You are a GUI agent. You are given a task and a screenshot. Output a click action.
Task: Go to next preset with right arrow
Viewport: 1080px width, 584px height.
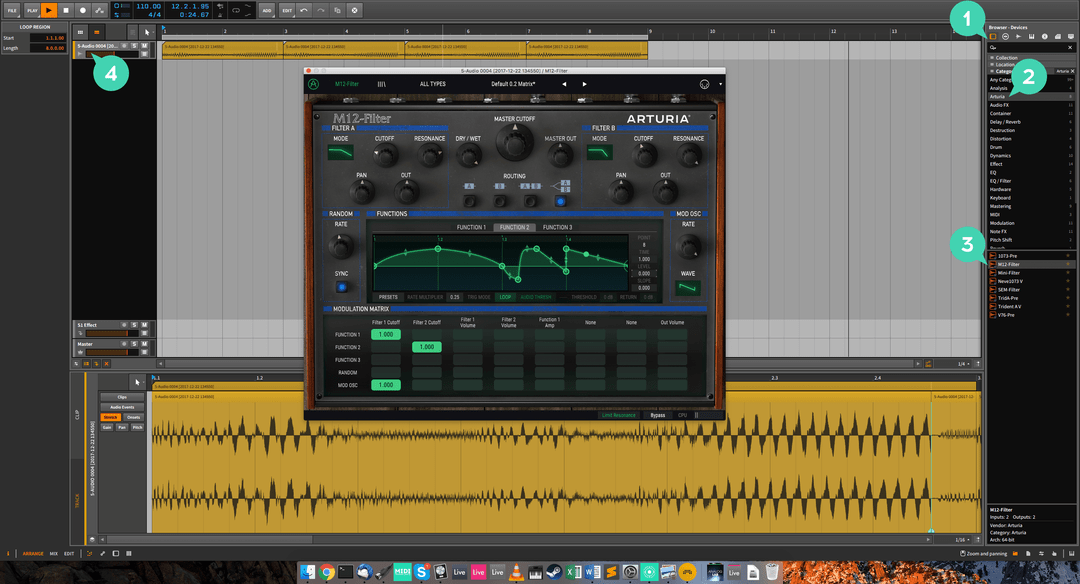pyautogui.click(x=585, y=84)
